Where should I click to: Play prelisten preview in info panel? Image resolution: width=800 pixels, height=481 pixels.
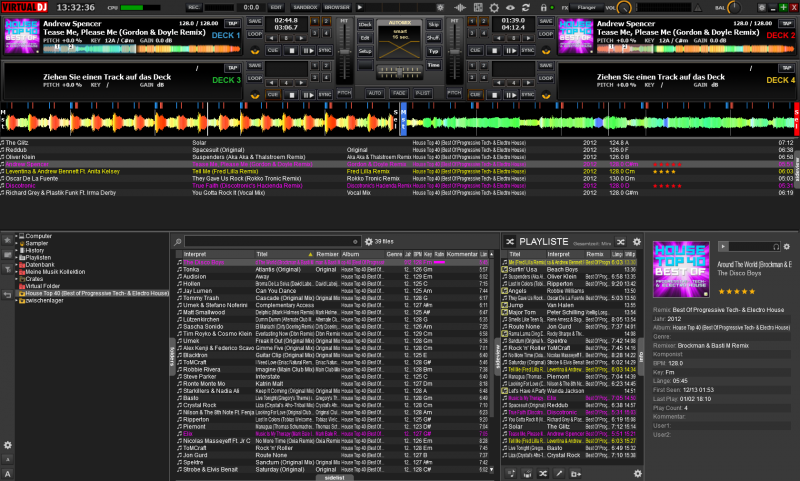(723, 246)
